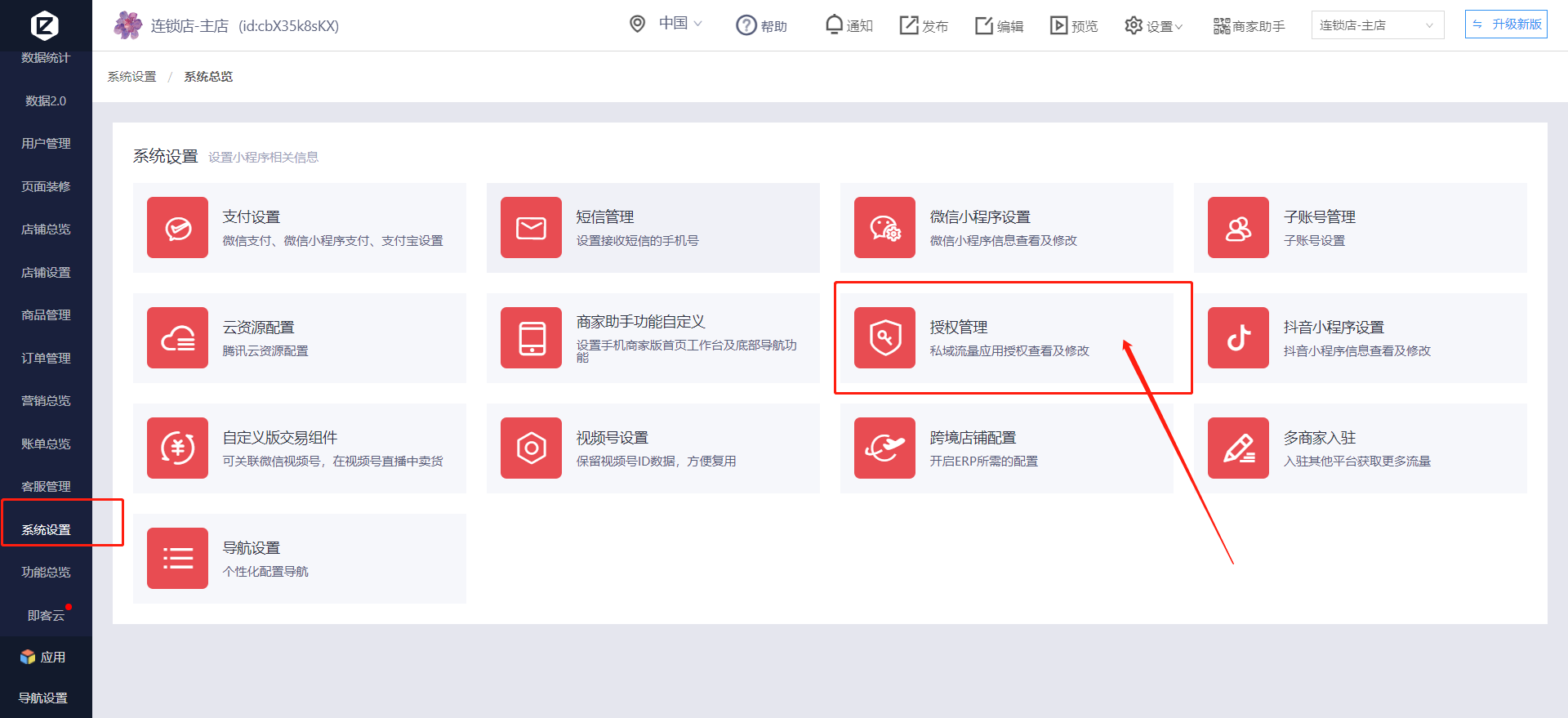This screenshot has height=718, width=1568.
Task: Open the 跨境店铺配置 title link
Action: (x=973, y=437)
